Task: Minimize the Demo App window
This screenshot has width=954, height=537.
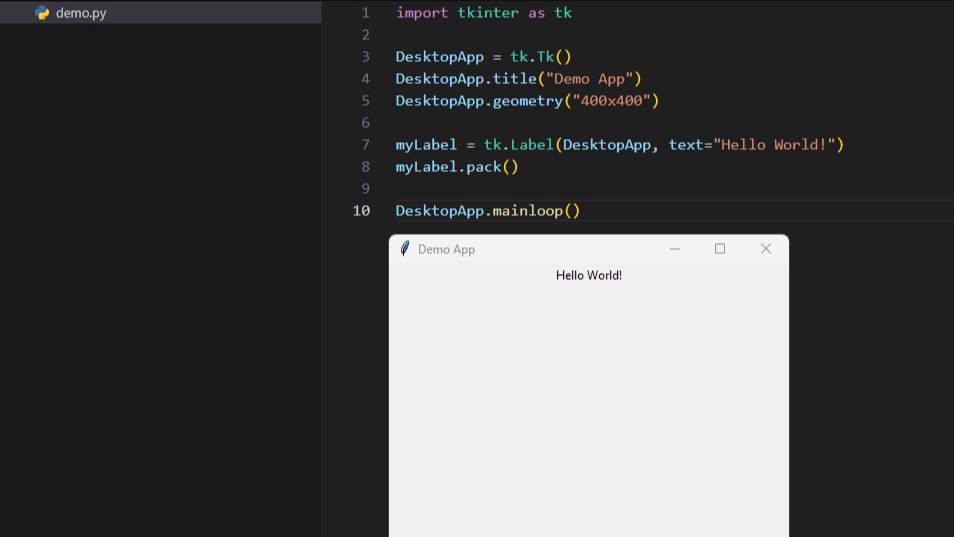Action: (675, 249)
